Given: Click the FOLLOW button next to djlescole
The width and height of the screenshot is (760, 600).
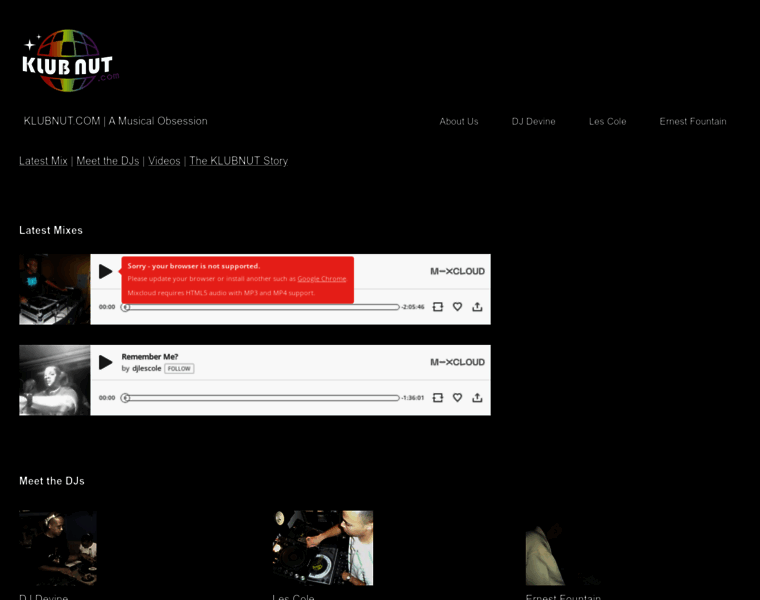Looking at the screenshot, I should (179, 369).
